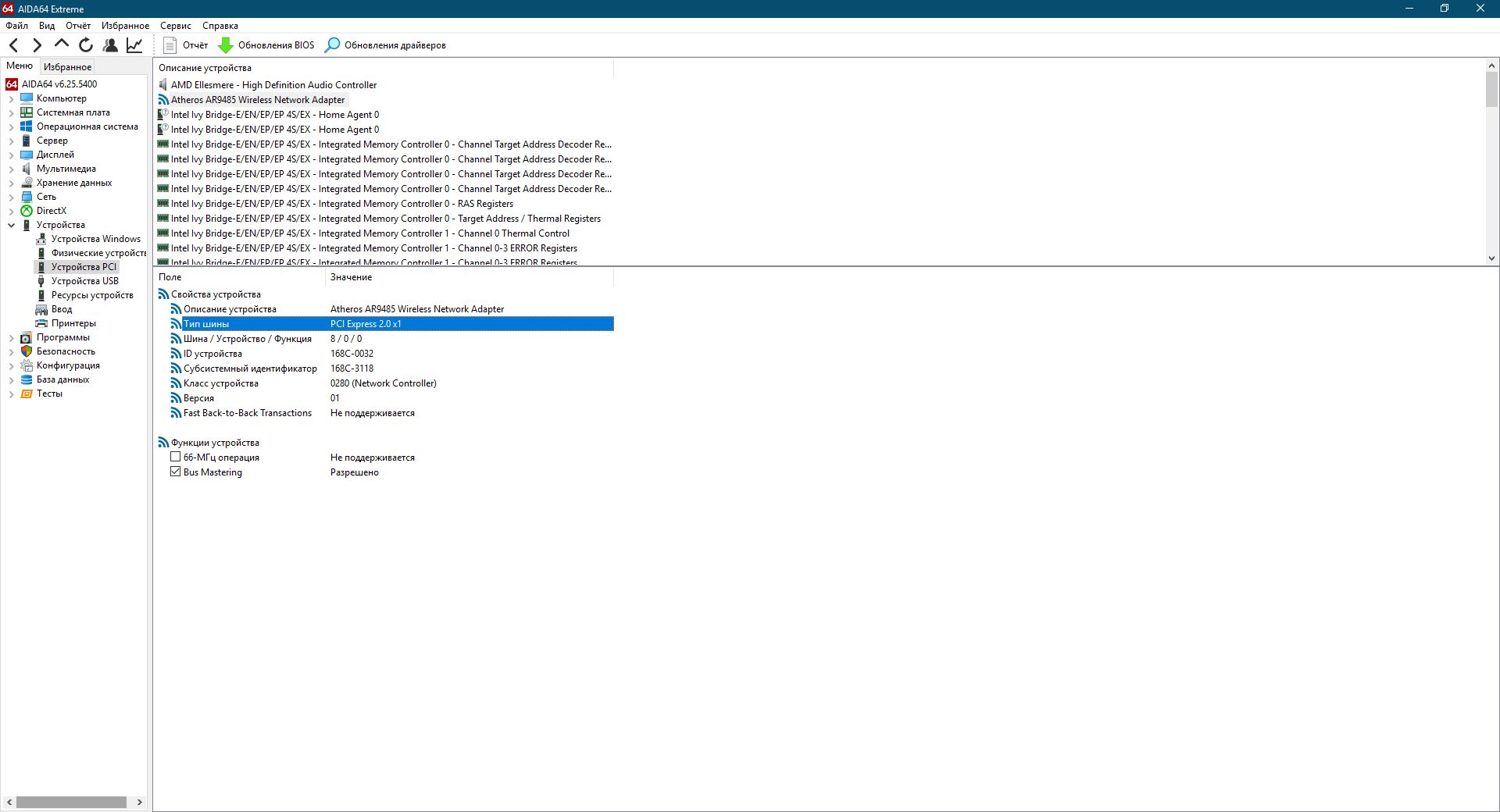Open the Справка menu
1500x812 pixels.
(x=220, y=26)
